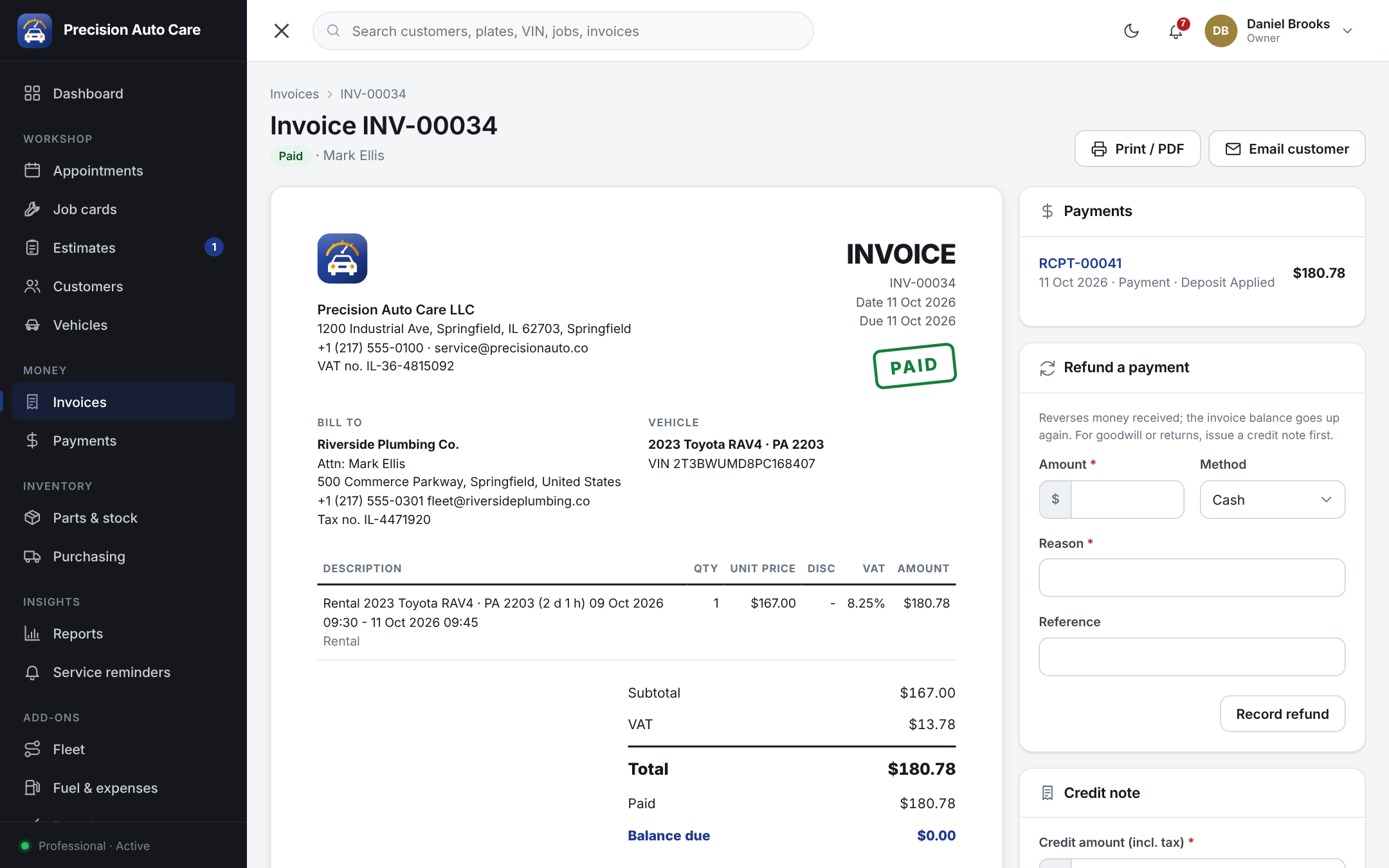The height and width of the screenshot is (868, 1389).
Task: Open the Vehicles list
Action: (x=123, y=325)
